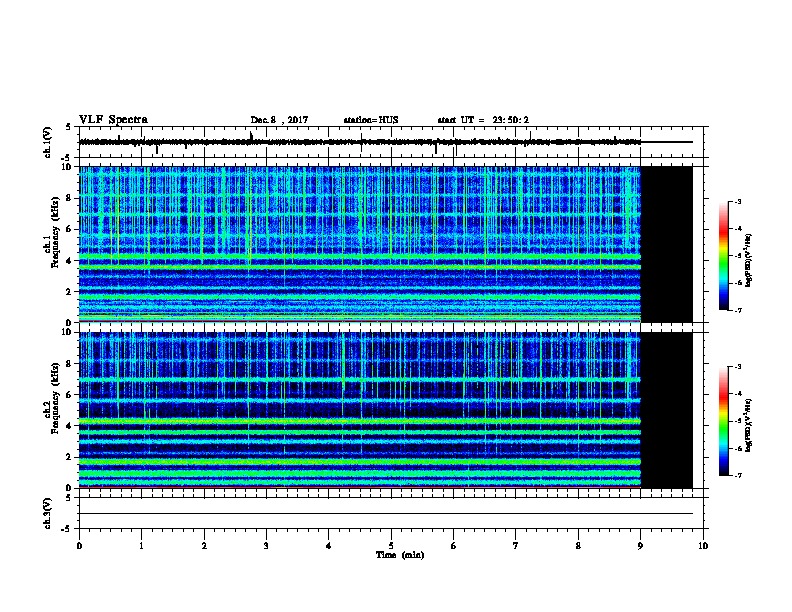
Task: Click the "10" tick on the time axis
Action: tap(703, 545)
